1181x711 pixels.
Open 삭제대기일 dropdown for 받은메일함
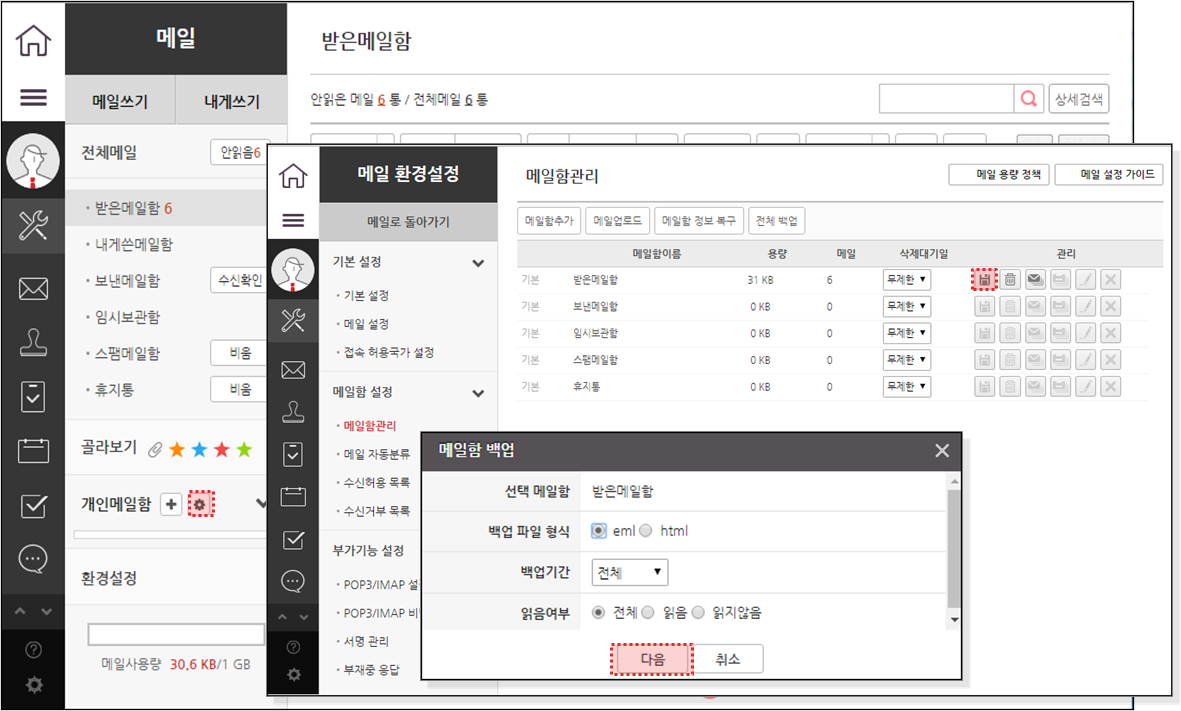pyautogui.click(x=906, y=280)
